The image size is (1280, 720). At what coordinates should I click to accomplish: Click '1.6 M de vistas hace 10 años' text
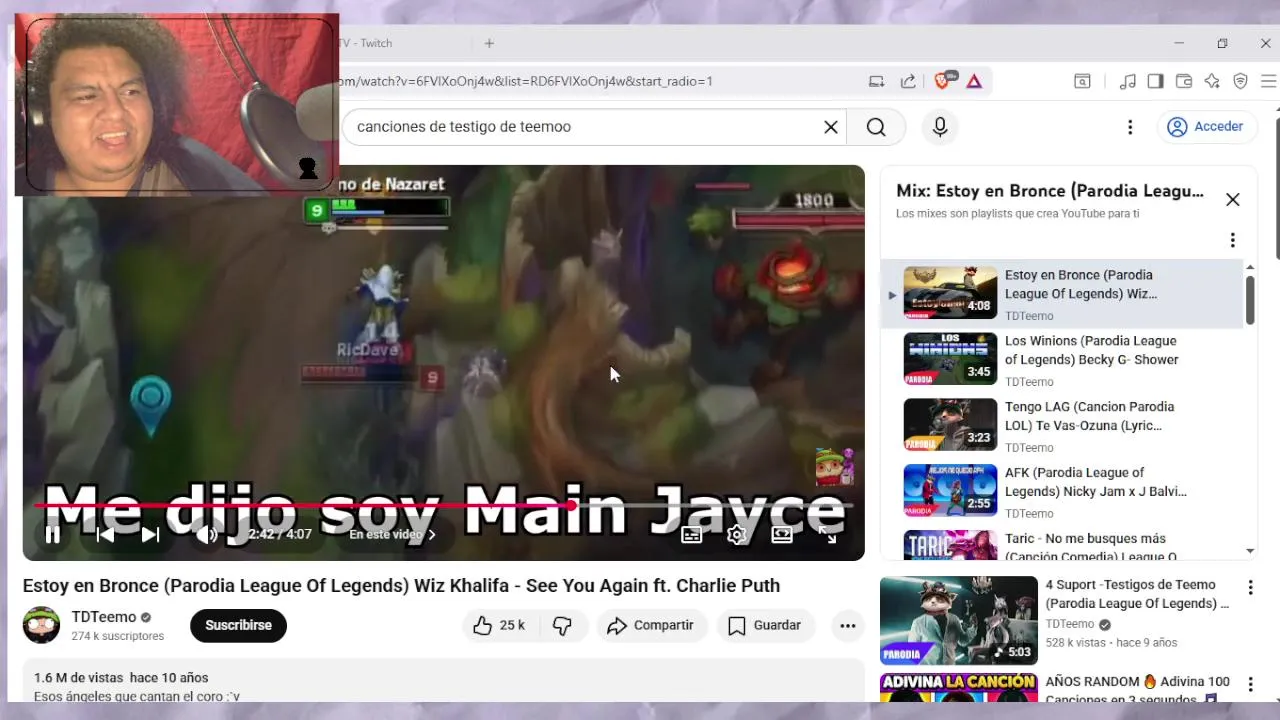click(121, 678)
